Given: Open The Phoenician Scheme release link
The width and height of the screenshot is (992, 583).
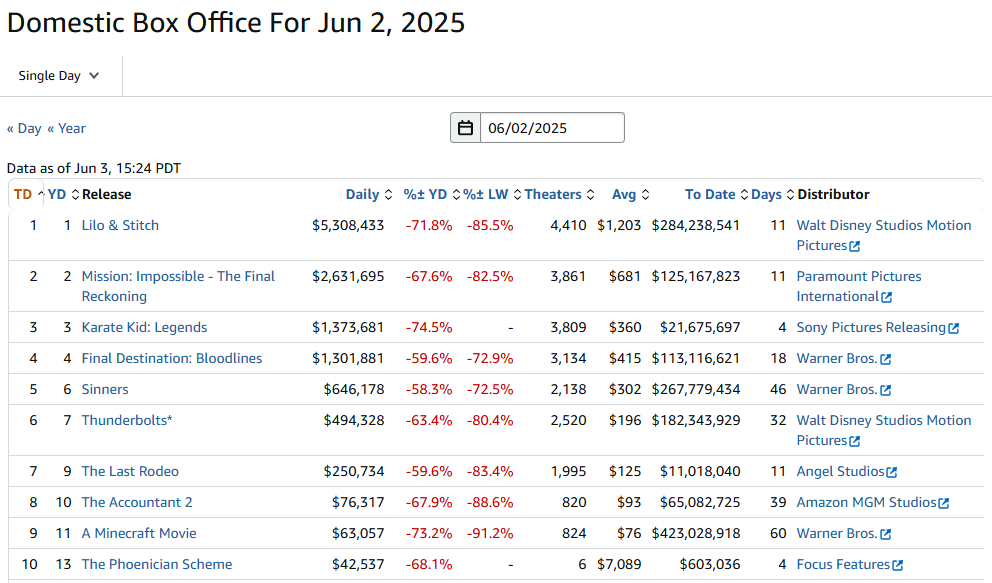Looking at the screenshot, I should [157, 564].
